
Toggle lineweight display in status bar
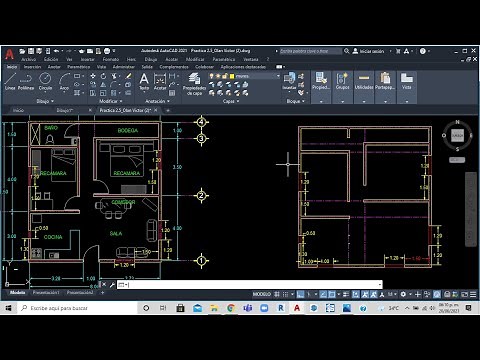click(346, 294)
